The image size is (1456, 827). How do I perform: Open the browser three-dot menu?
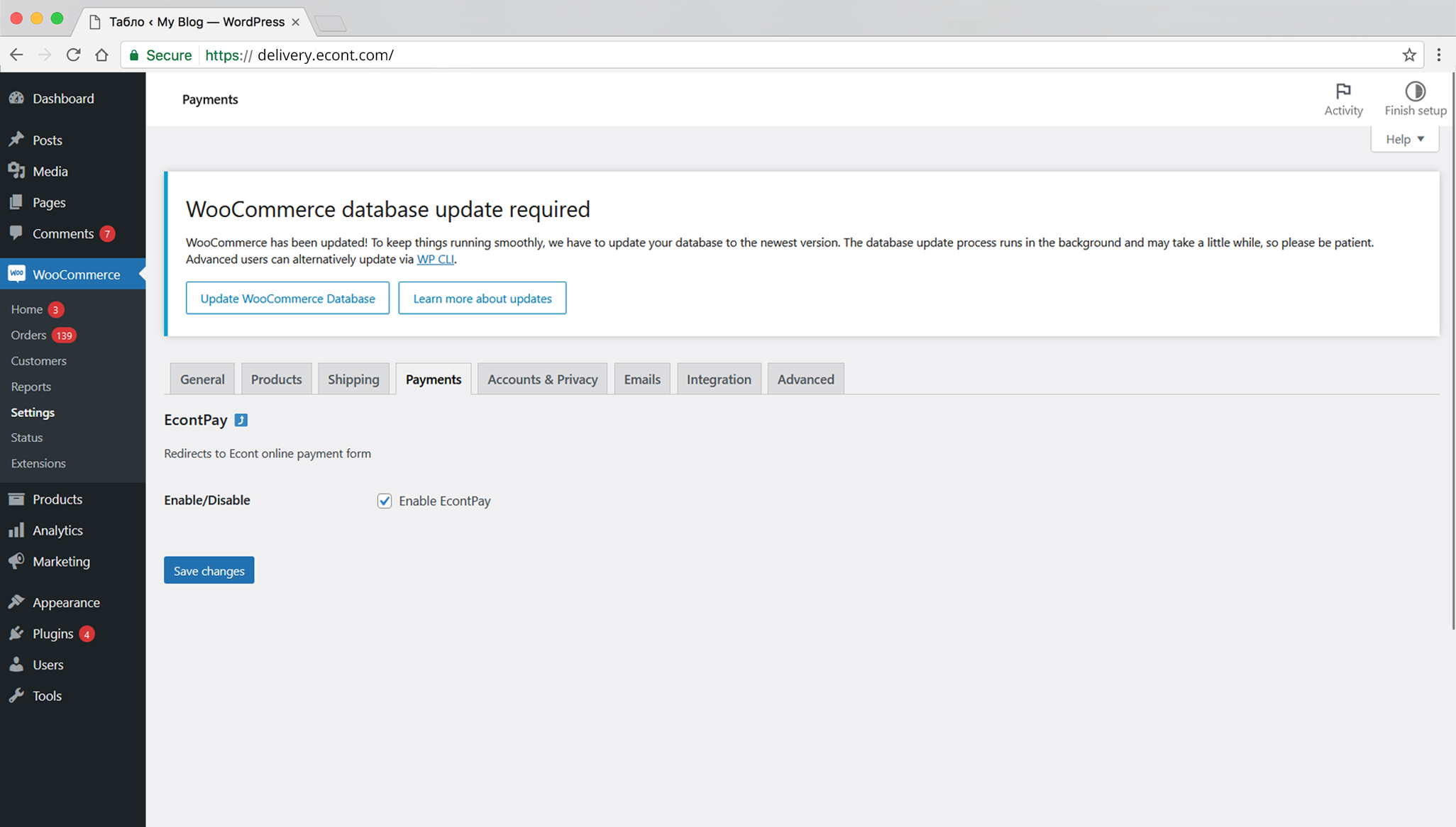click(1439, 55)
